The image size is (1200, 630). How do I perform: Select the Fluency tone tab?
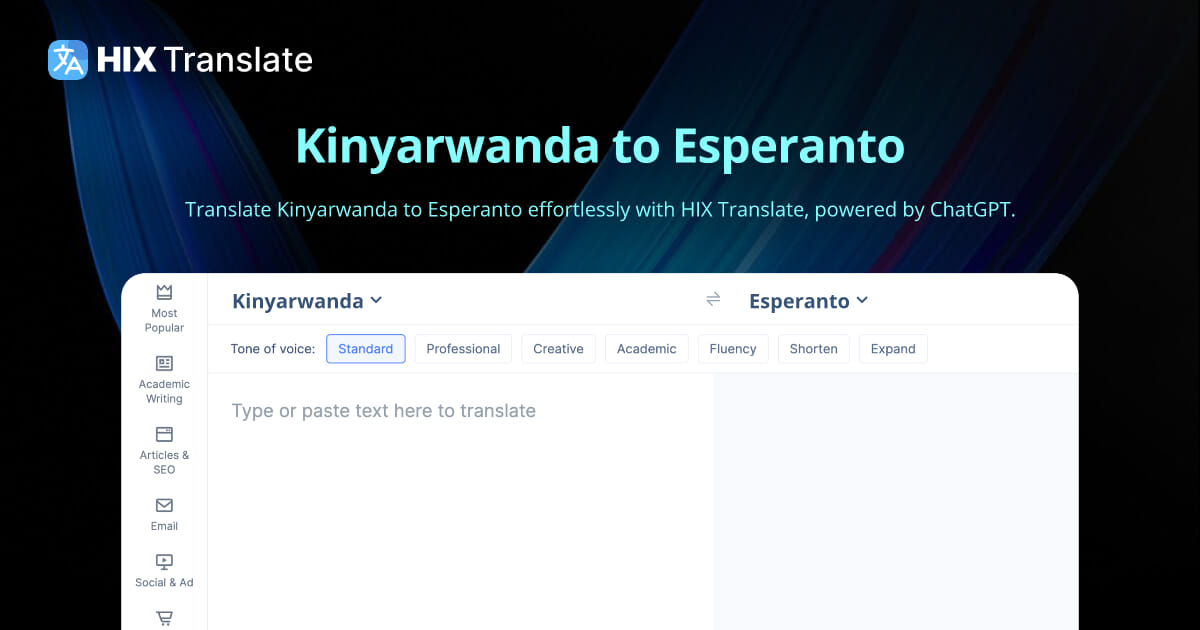(733, 348)
